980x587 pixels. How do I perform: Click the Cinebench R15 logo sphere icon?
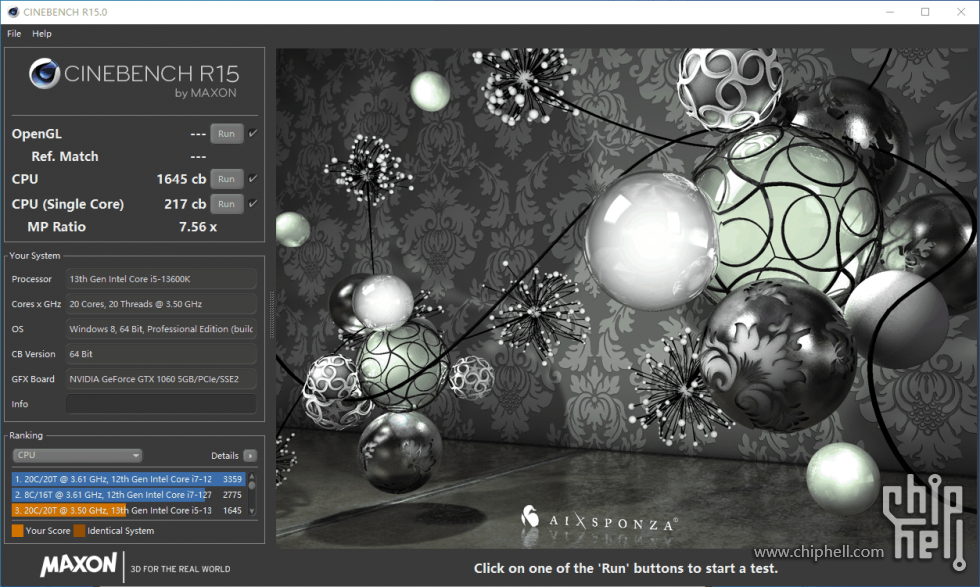(44, 74)
